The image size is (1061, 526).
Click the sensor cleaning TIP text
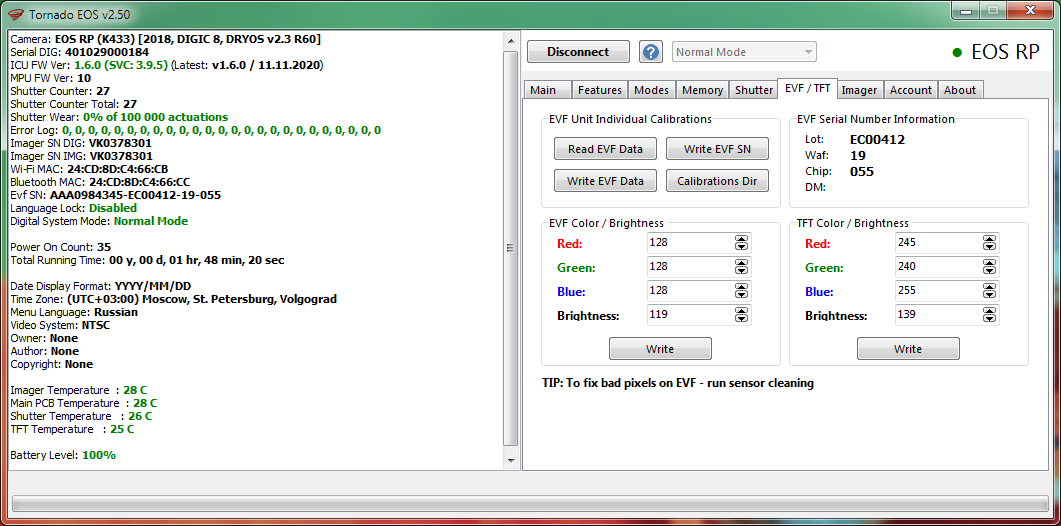pos(677,383)
